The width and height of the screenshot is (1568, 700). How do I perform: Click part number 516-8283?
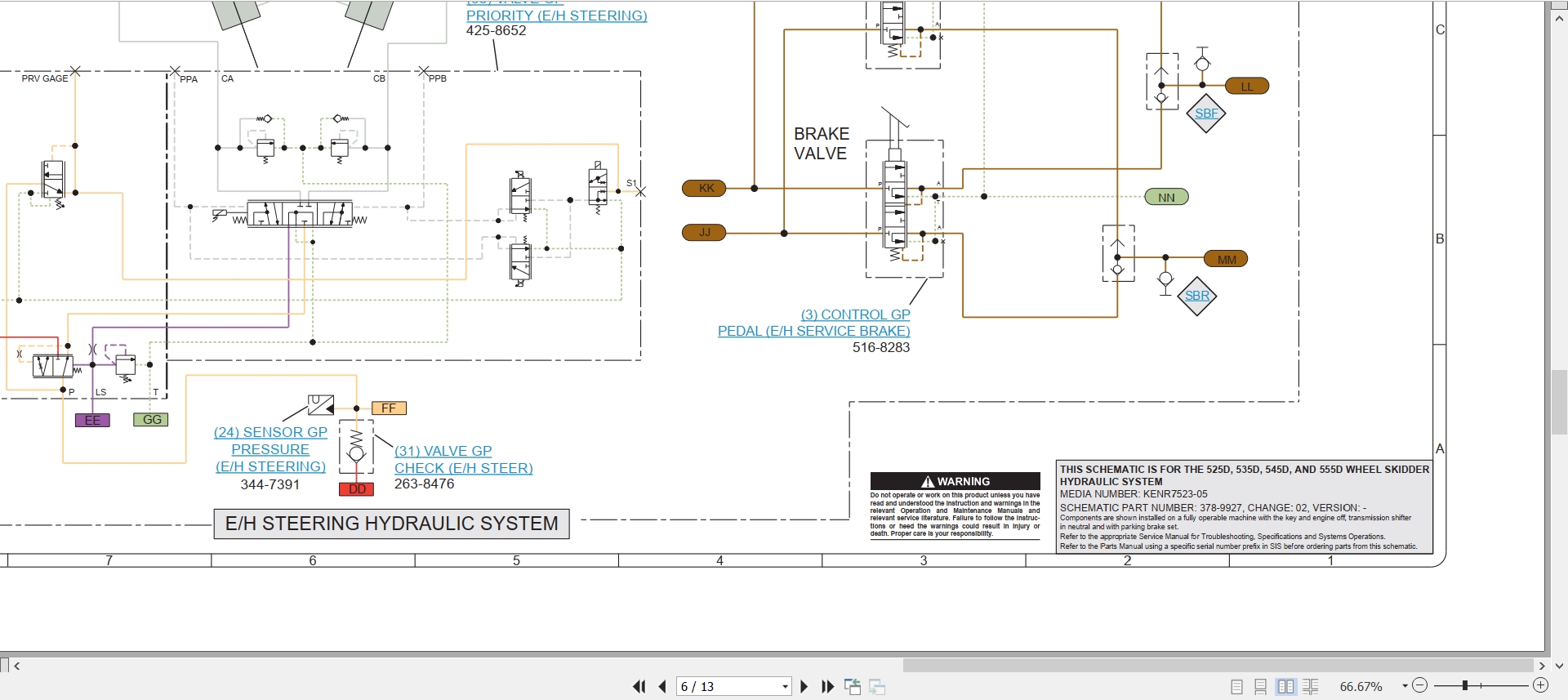coord(881,347)
